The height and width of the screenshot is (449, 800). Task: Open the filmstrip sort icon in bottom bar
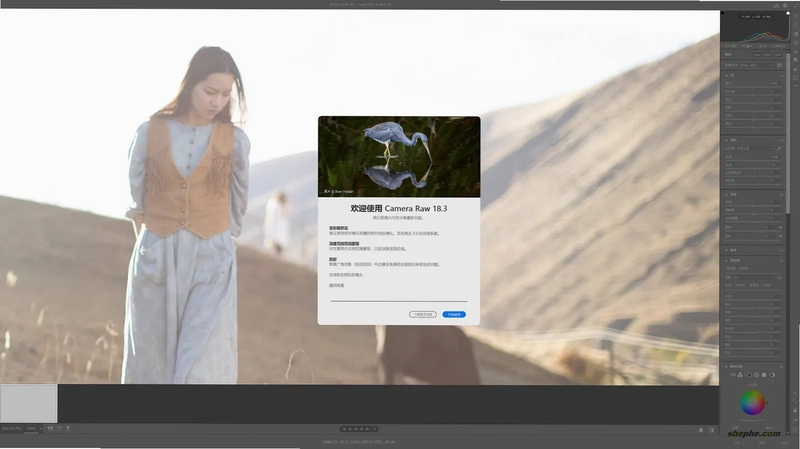pyautogui.click(x=60, y=429)
